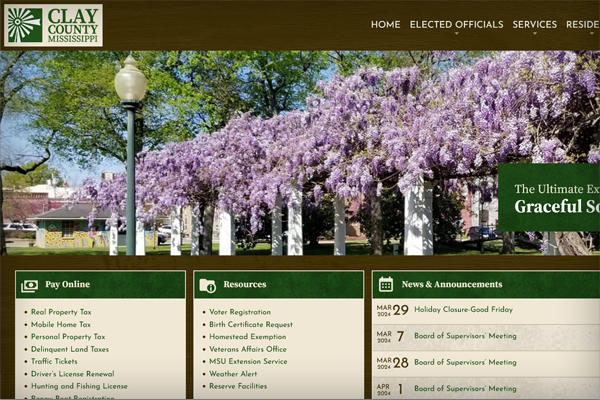The width and height of the screenshot is (600, 400).
Task: Open Driver's License Renewal link
Action: tap(73, 374)
